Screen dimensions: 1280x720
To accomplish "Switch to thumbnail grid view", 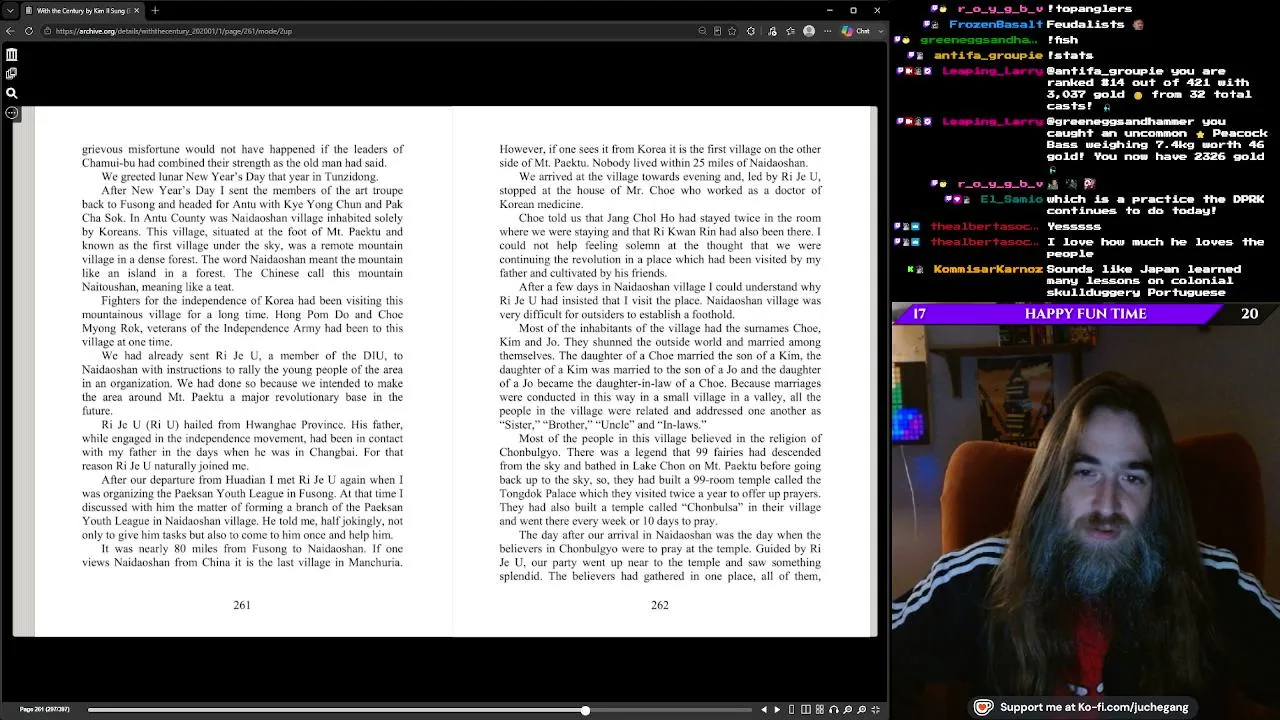I will [820, 710].
